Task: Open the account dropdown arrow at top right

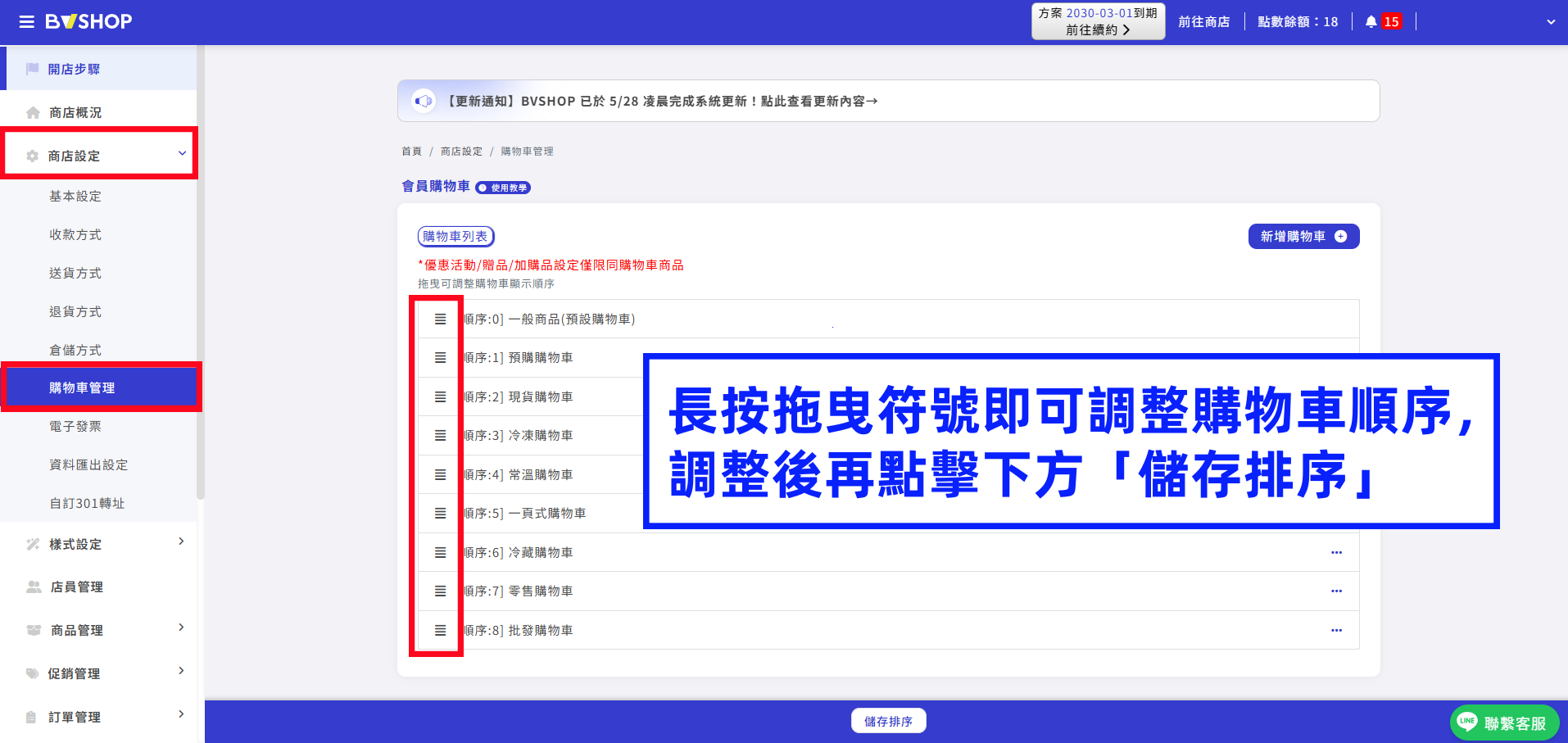Action: (1550, 22)
